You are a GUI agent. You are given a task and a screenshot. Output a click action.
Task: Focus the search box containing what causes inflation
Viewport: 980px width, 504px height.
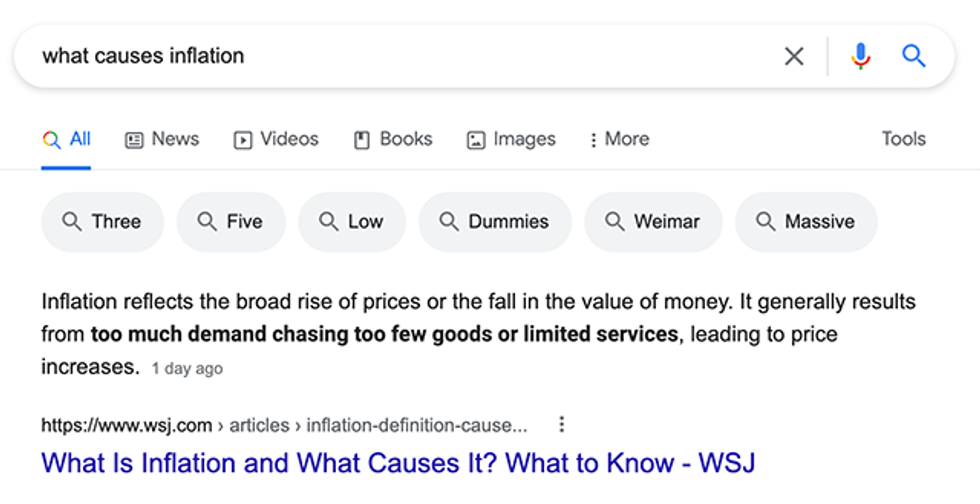pos(400,56)
